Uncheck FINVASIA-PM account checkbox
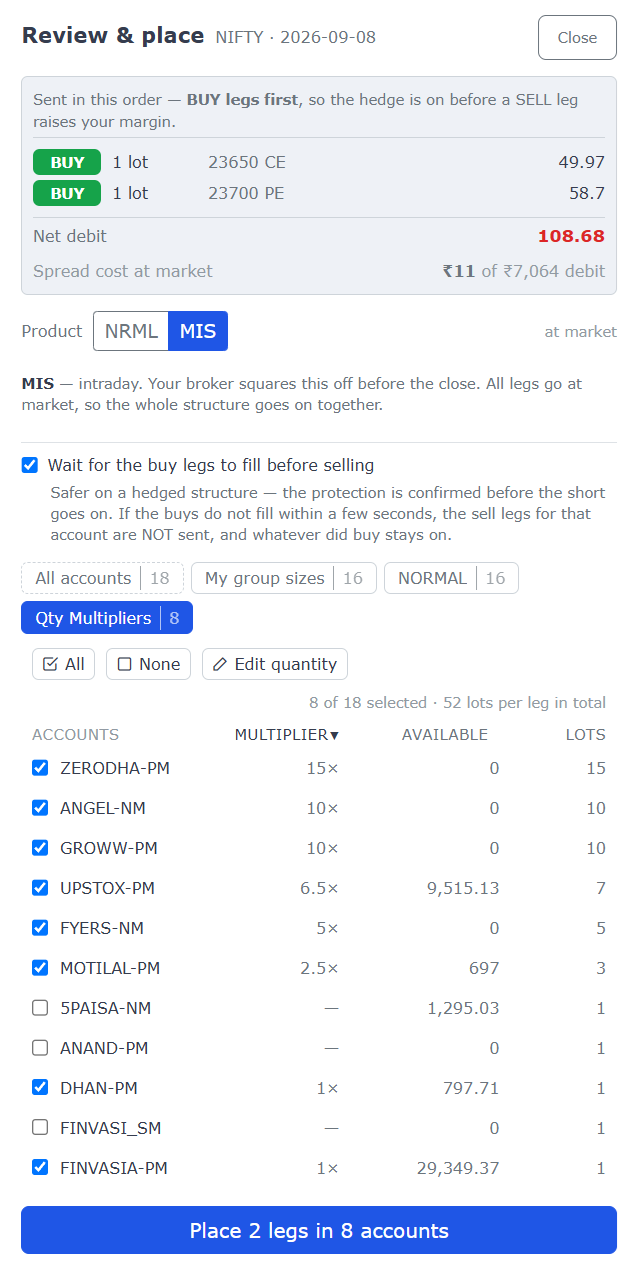 [x=40, y=1168]
